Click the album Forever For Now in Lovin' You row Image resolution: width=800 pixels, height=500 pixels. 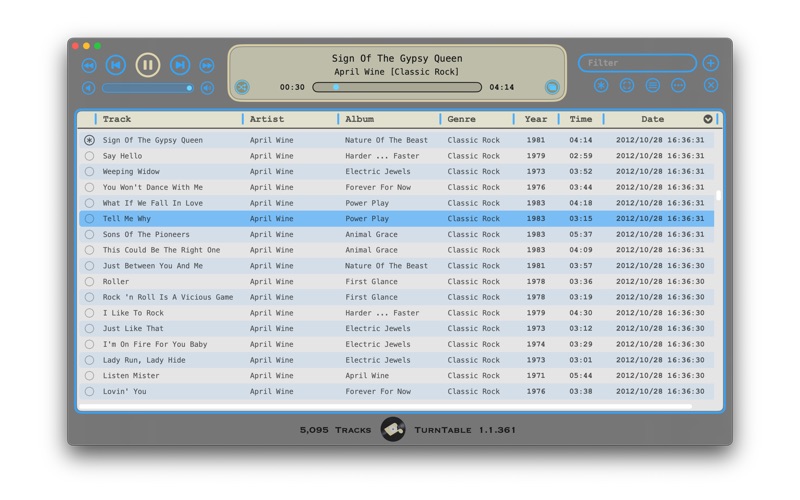(378, 391)
